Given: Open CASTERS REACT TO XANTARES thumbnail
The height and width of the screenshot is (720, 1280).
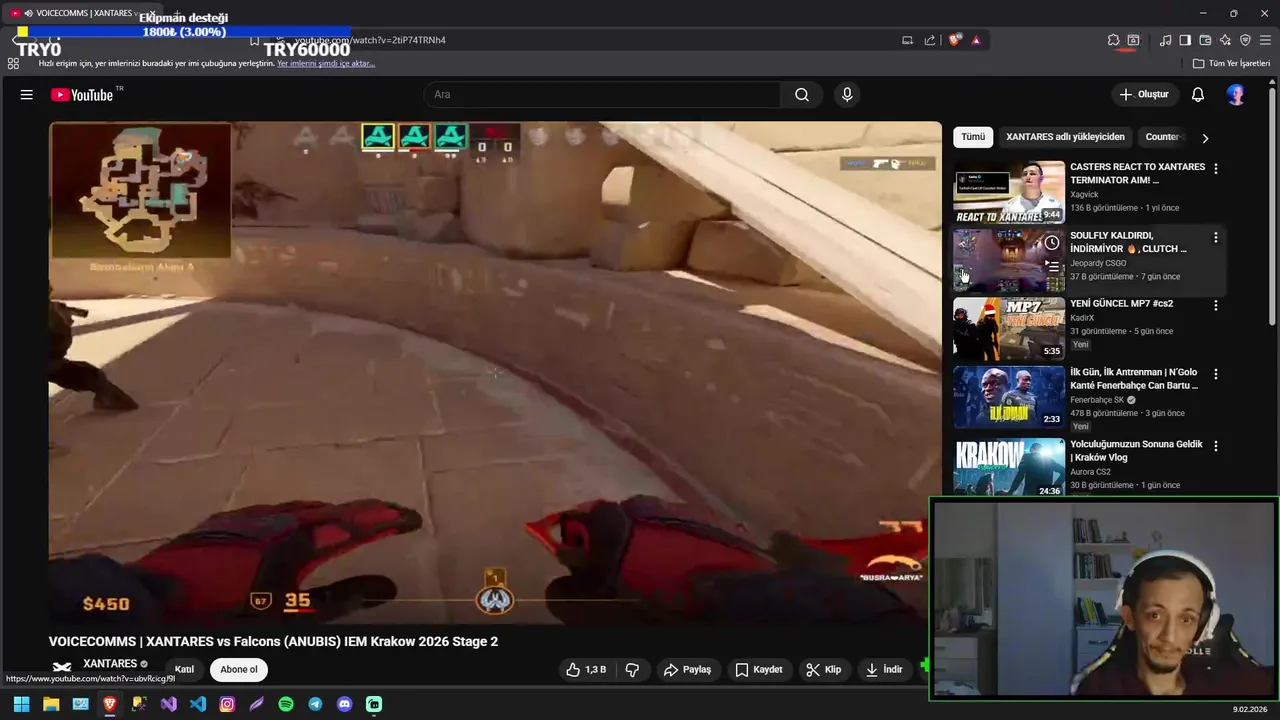Looking at the screenshot, I should (1008, 192).
